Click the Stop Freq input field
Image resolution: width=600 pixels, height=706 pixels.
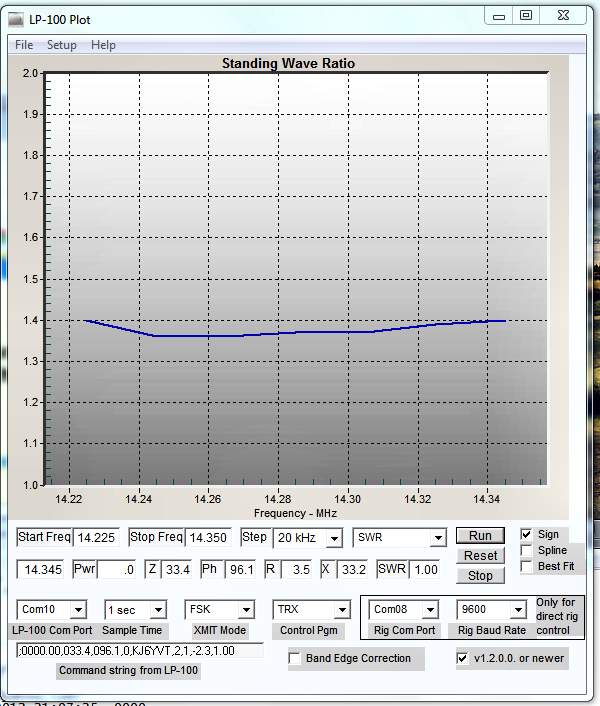click(209, 538)
